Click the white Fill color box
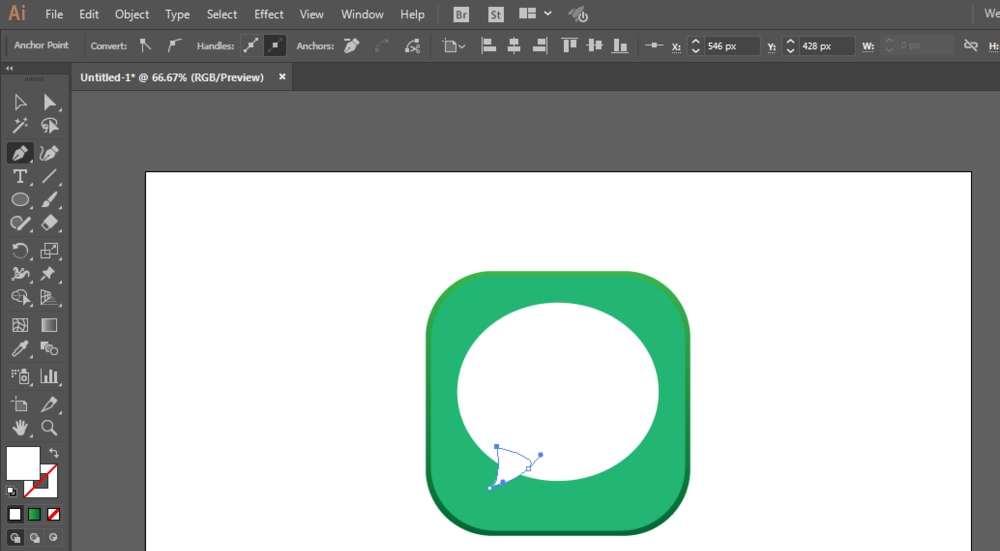 (23, 463)
